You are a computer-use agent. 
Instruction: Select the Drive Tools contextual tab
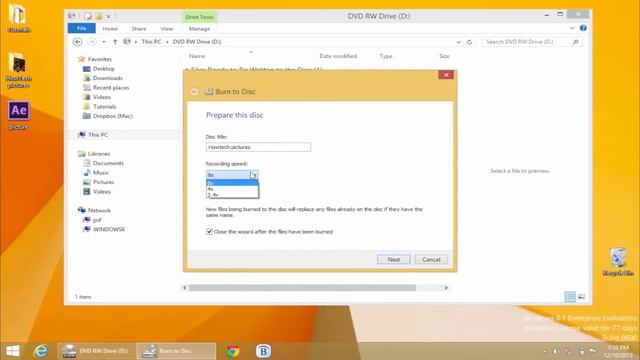(199, 17)
